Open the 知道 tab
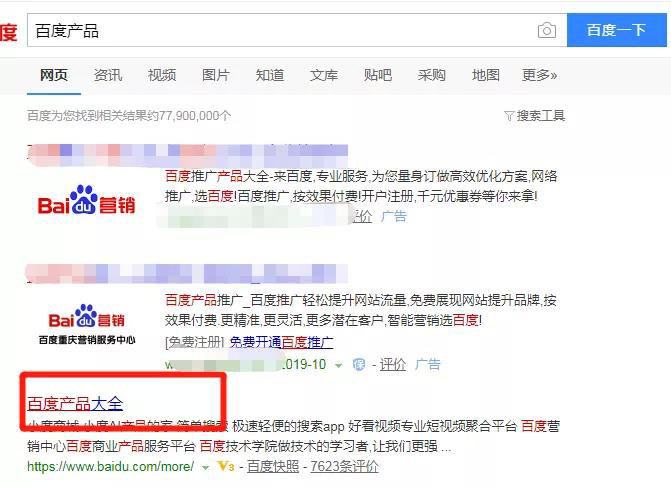The height and width of the screenshot is (489, 671). 270,75
